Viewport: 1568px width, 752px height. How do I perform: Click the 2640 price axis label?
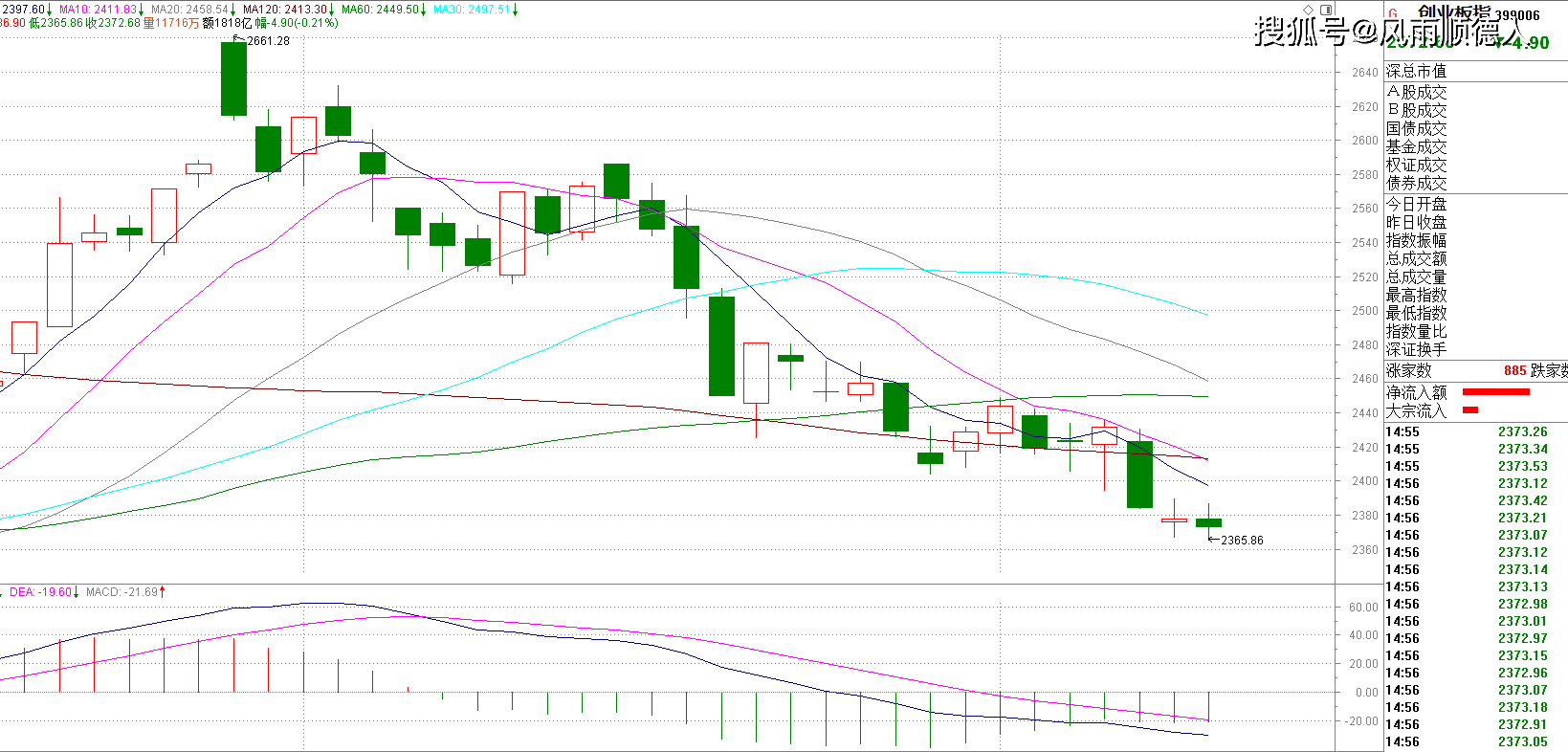[1365, 72]
